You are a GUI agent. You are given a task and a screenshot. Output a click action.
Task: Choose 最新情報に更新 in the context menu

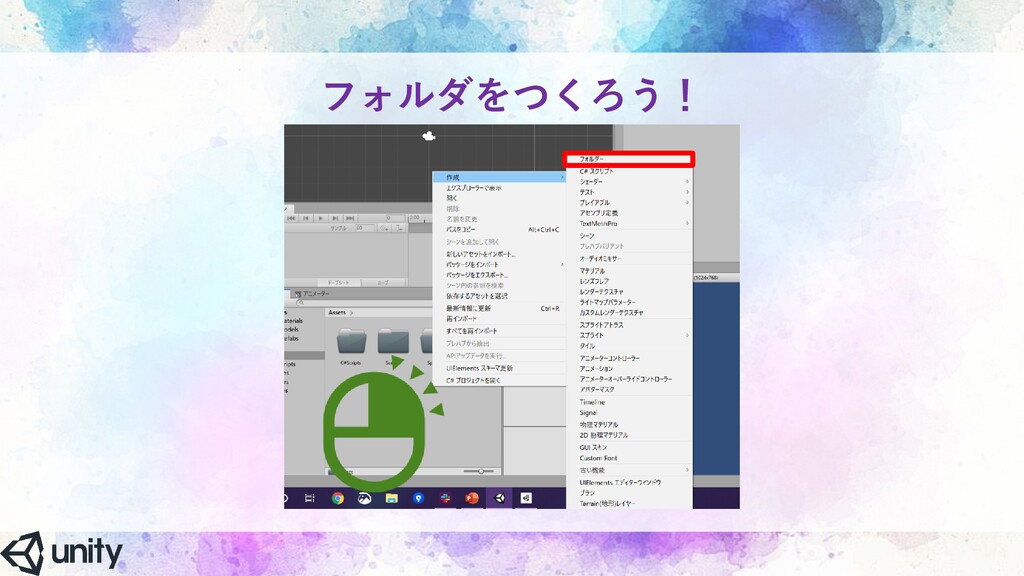[500, 308]
